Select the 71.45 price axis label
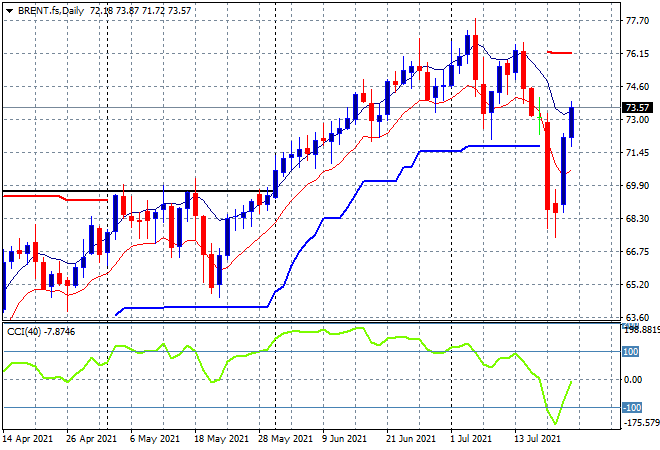Viewport: 660px width, 450px height. tap(637, 152)
